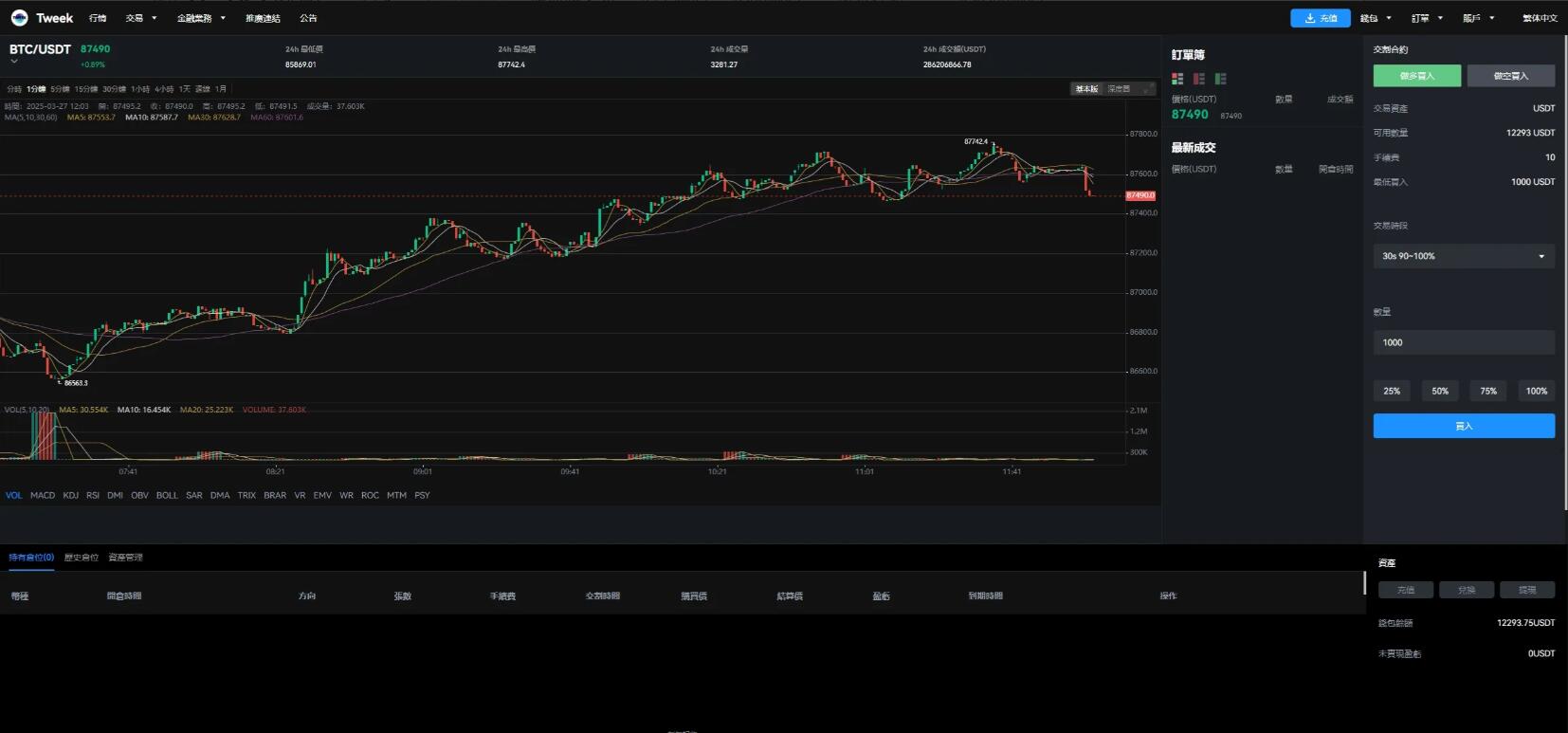This screenshot has width=1568, height=733.
Task: Show buy-only green order book view
Action: click(1221, 79)
